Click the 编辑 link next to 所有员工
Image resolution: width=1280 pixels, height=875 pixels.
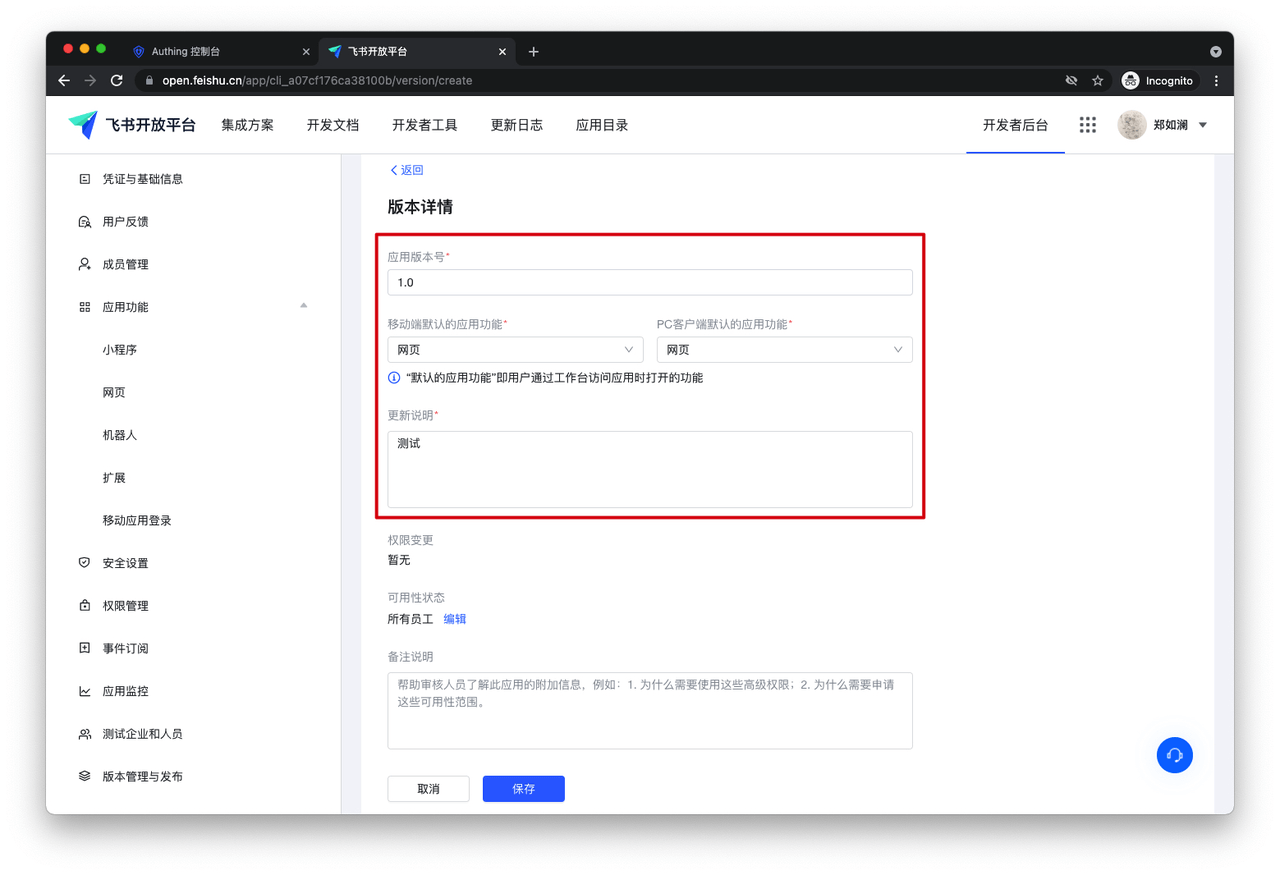click(455, 618)
